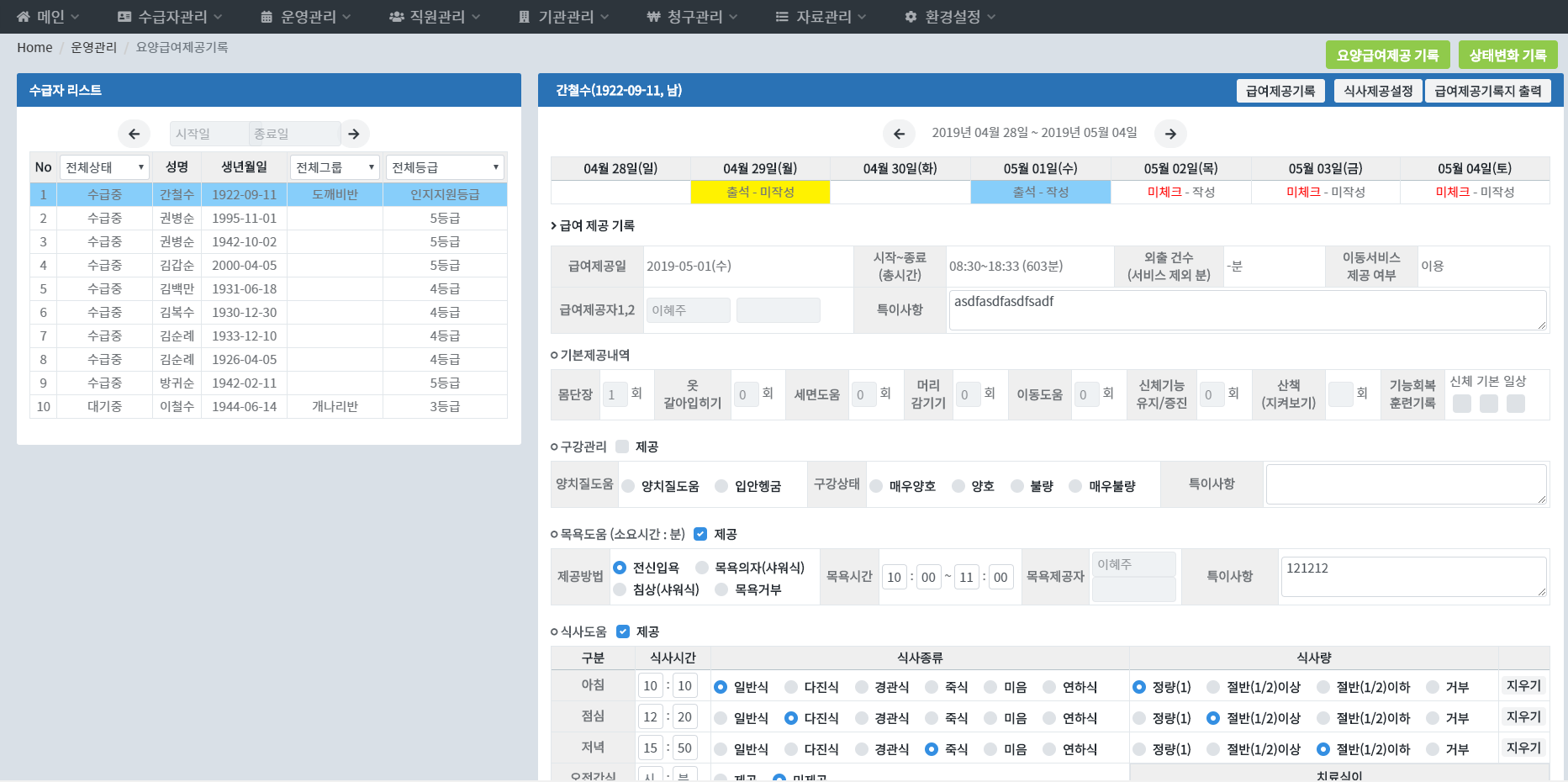Screen dimensions: 1568x782
Task: Open the 전체등급 grade filter dropdown
Action: [x=445, y=167]
